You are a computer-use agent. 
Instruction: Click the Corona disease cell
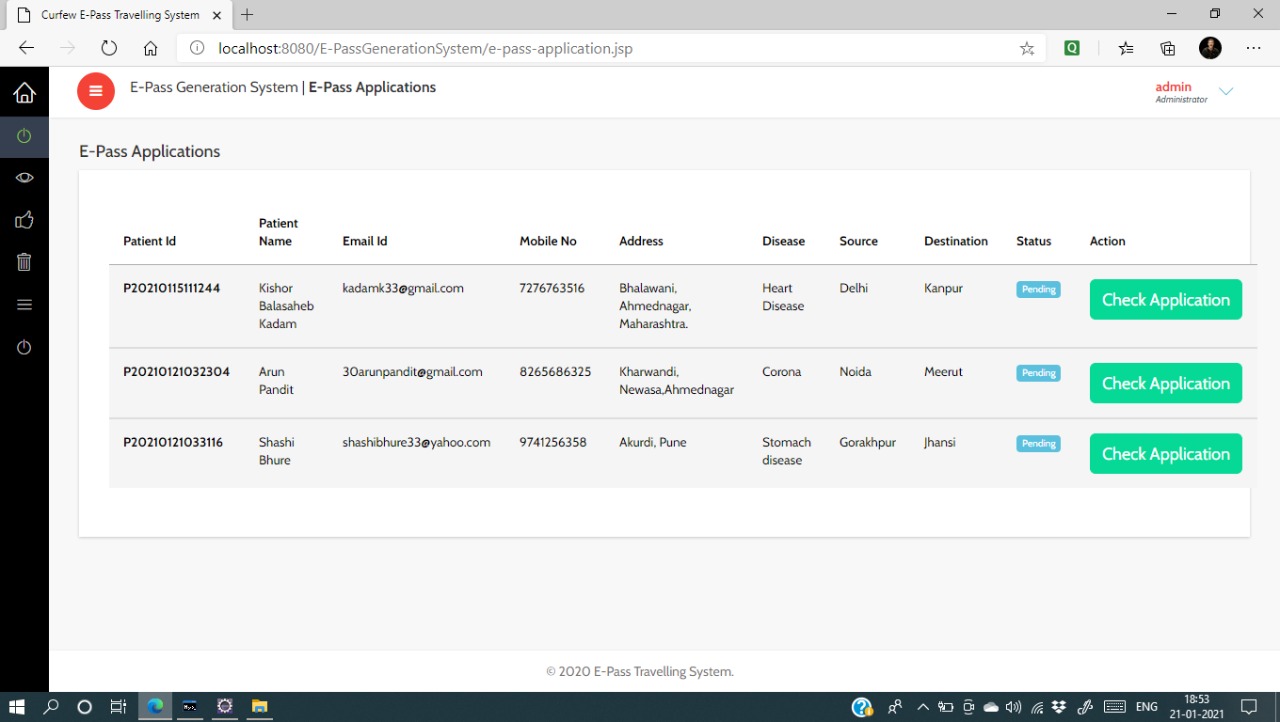pyautogui.click(x=781, y=372)
